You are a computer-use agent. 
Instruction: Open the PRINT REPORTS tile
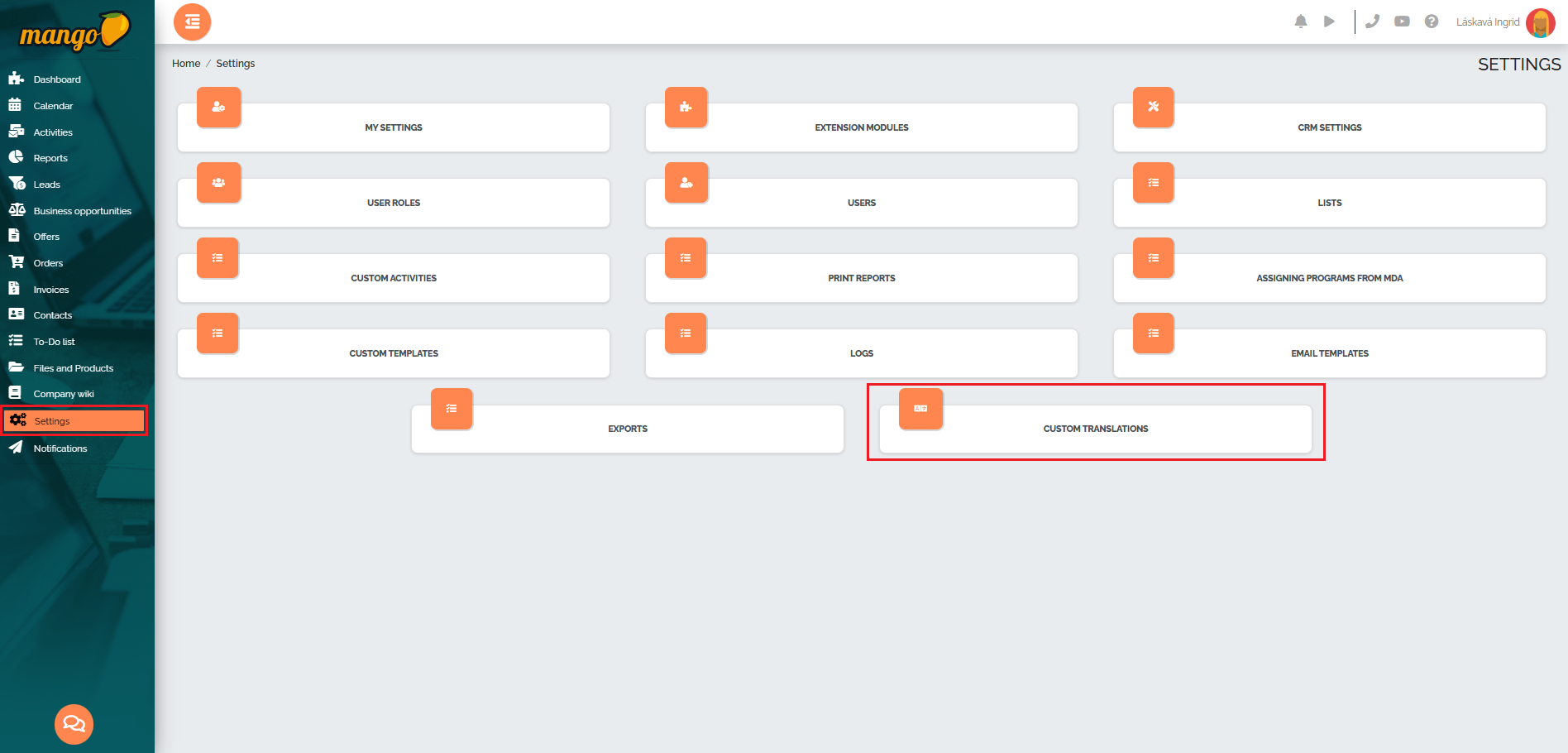tap(862, 278)
